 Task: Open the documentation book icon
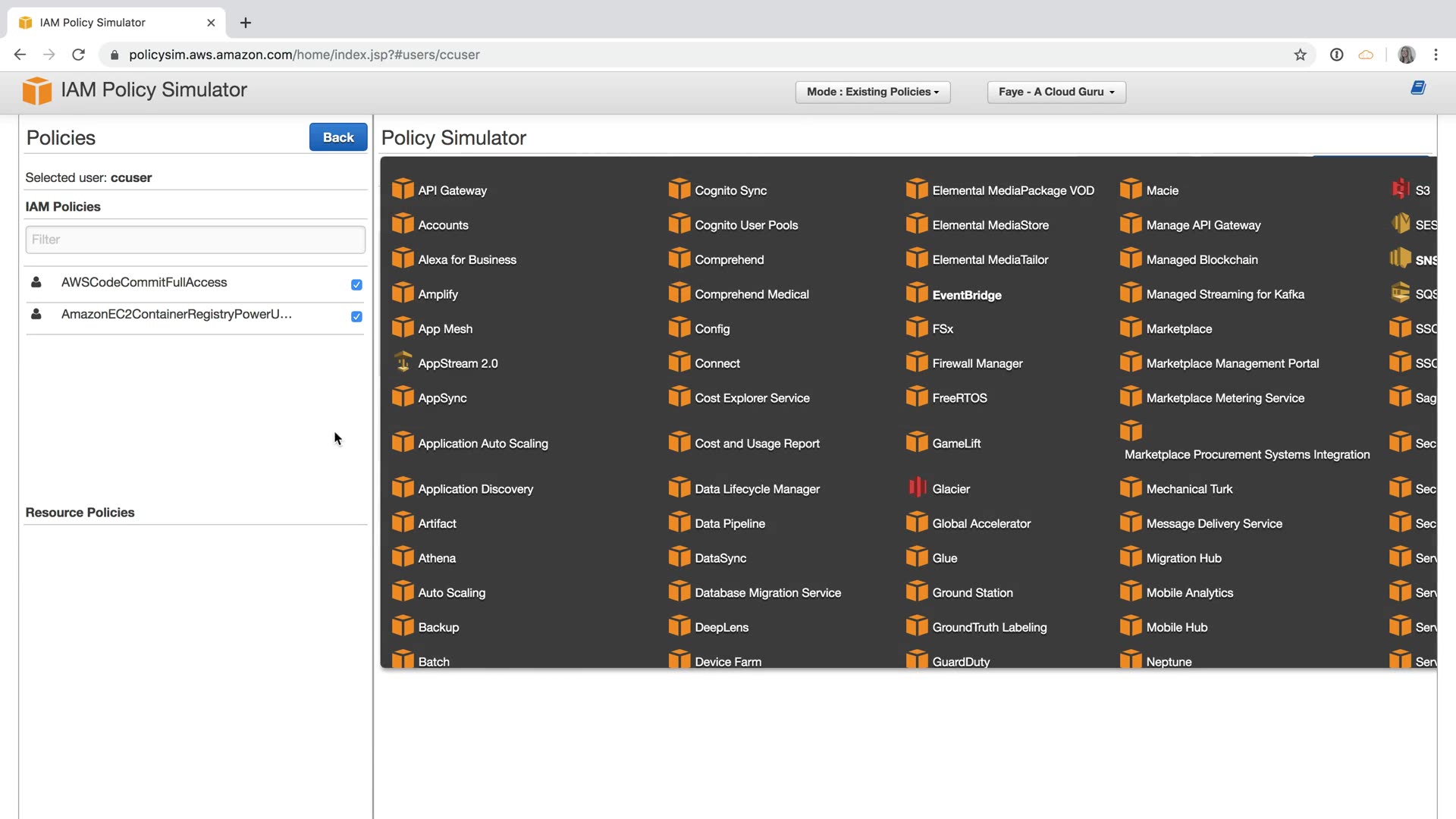(x=1418, y=88)
